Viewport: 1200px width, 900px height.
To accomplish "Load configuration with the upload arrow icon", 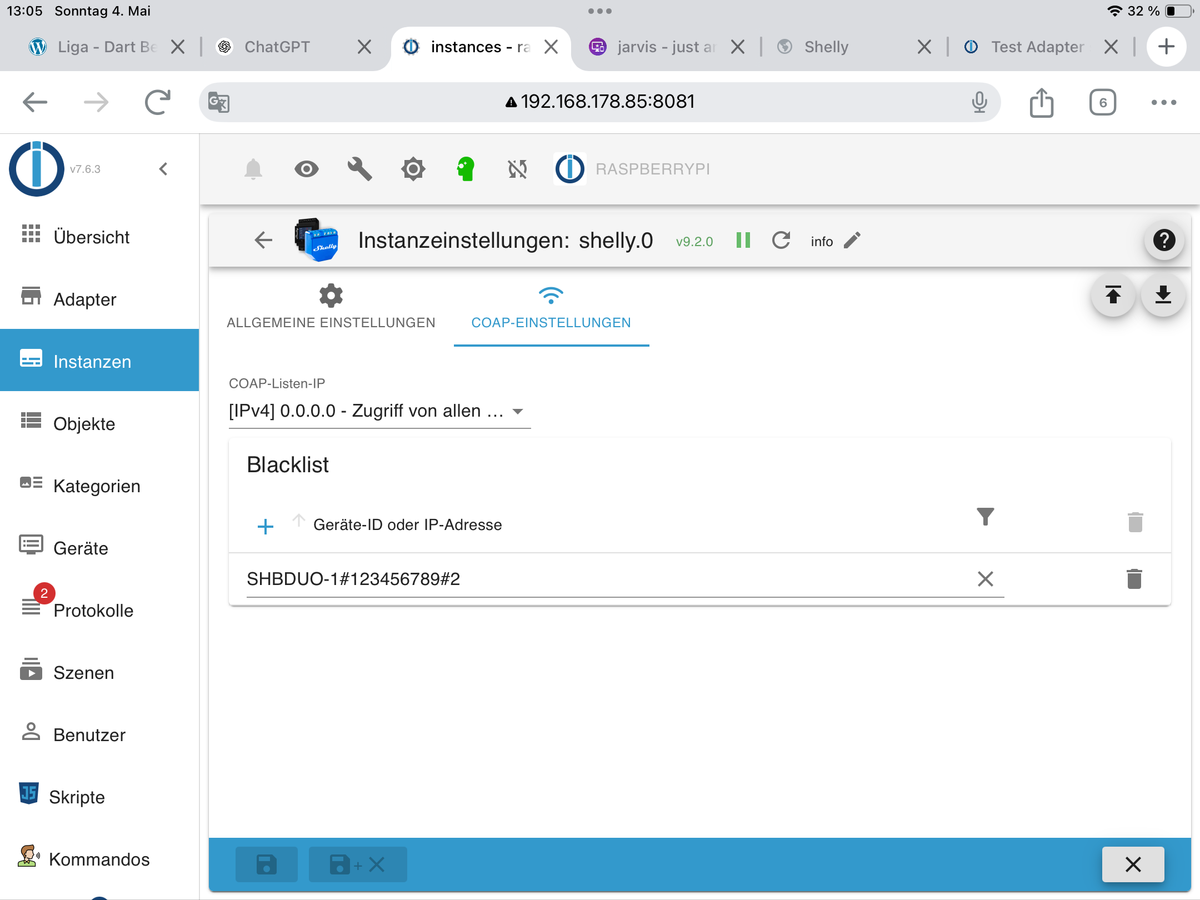I will (1113, 295).
